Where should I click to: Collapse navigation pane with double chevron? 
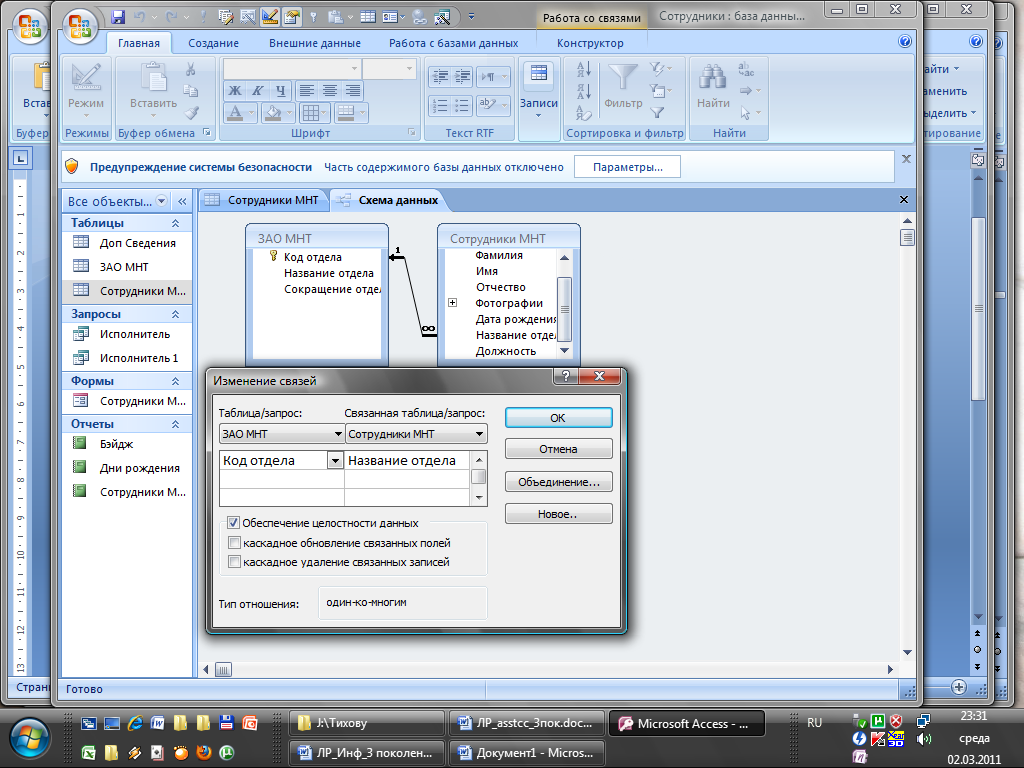[182, 201]
